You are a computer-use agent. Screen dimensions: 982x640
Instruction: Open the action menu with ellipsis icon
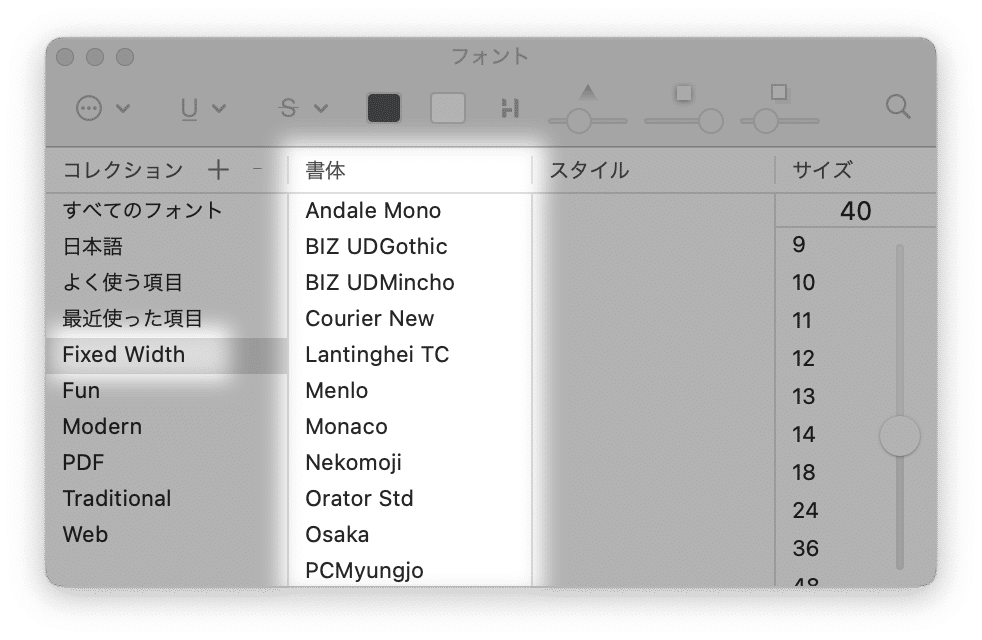click(x=88, y=108)
